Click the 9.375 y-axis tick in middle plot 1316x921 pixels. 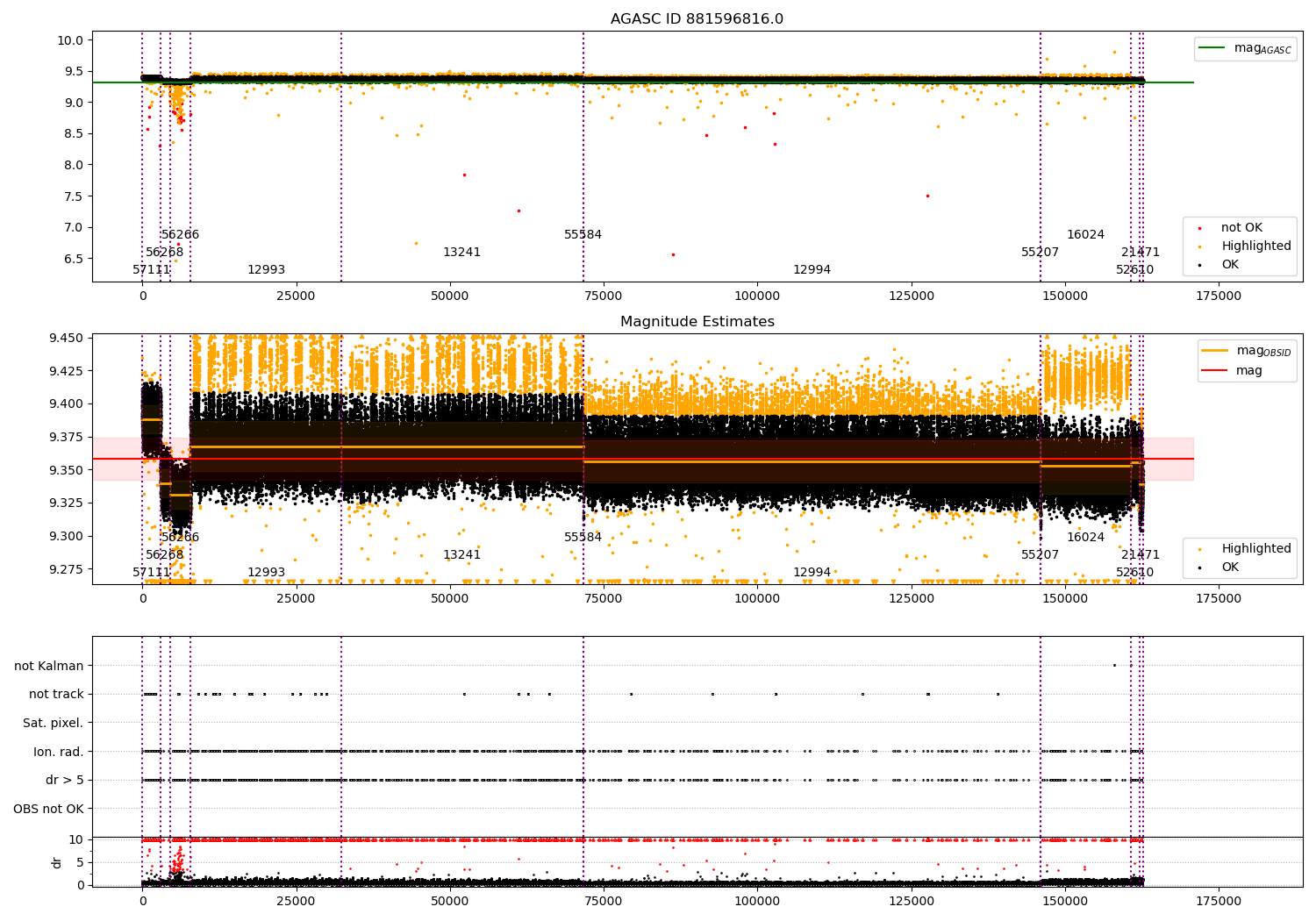66,437
